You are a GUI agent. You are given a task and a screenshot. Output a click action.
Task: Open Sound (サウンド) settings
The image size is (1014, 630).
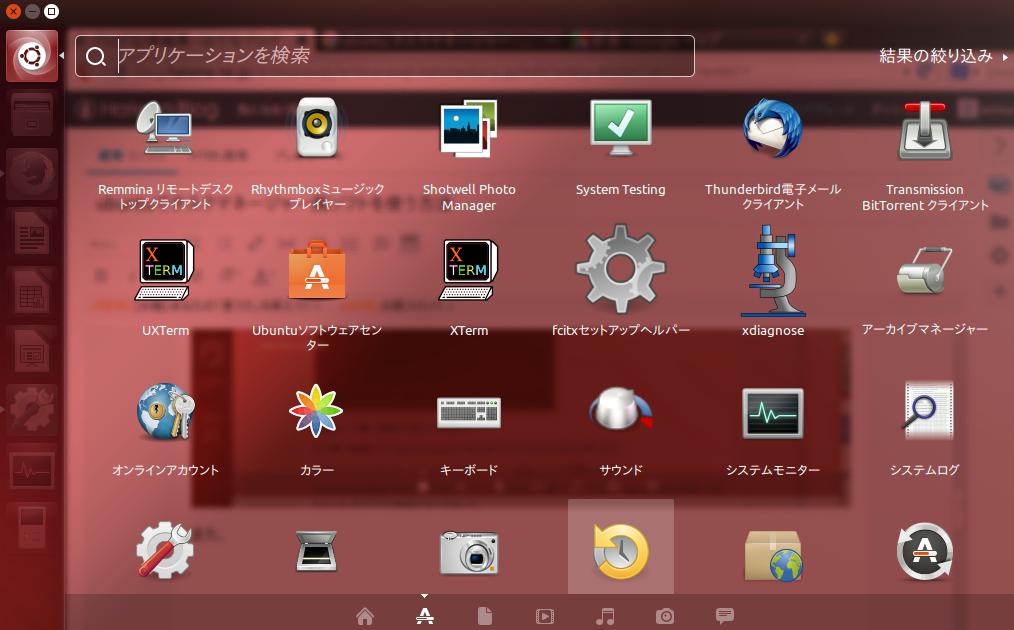pyautogui.click(x=621, y=409)
